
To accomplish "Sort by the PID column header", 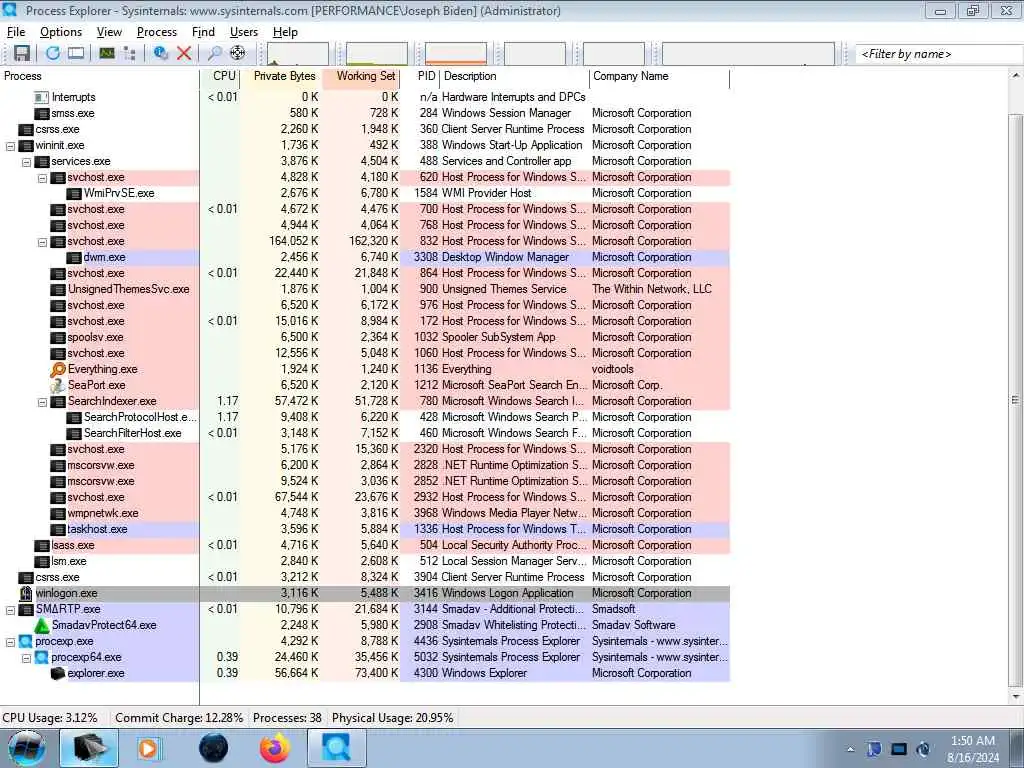I will 419,76.
